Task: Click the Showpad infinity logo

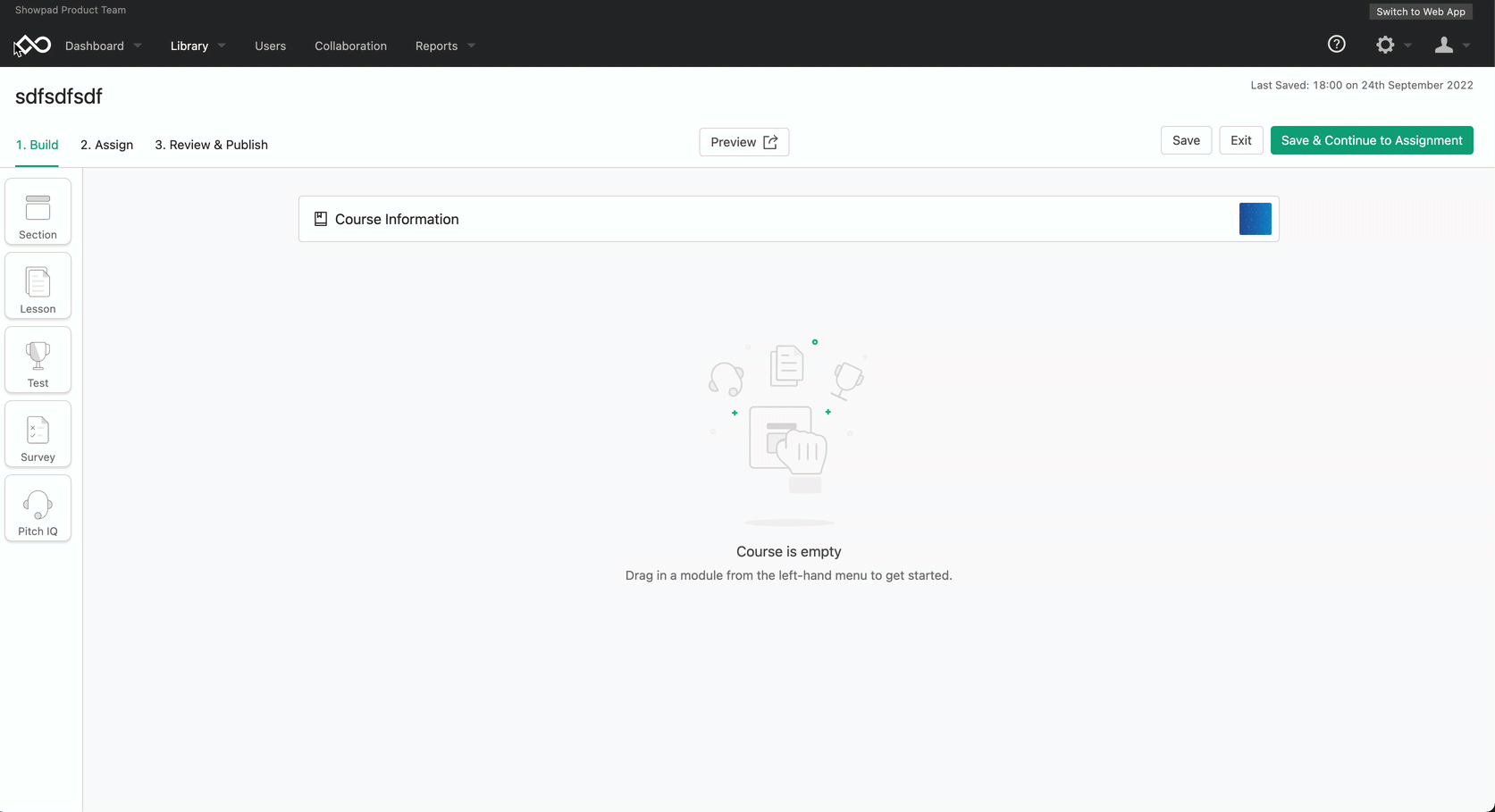Action: [x=33, y=45]
